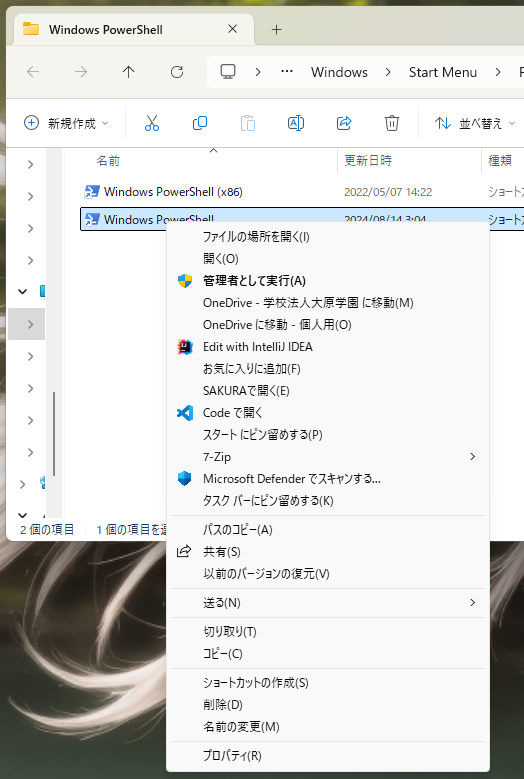524x779 pixels.
Task: Click the Share icon in toolbar
Action: tap(344, 123)
